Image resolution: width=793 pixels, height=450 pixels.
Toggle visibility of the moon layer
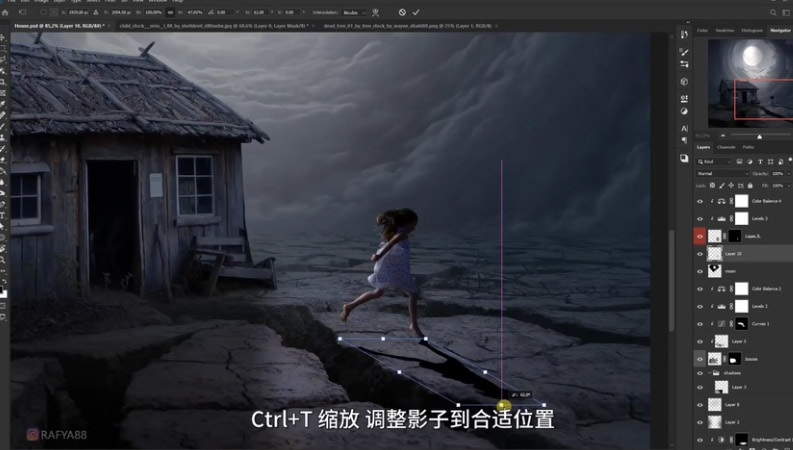click(700, 270)
